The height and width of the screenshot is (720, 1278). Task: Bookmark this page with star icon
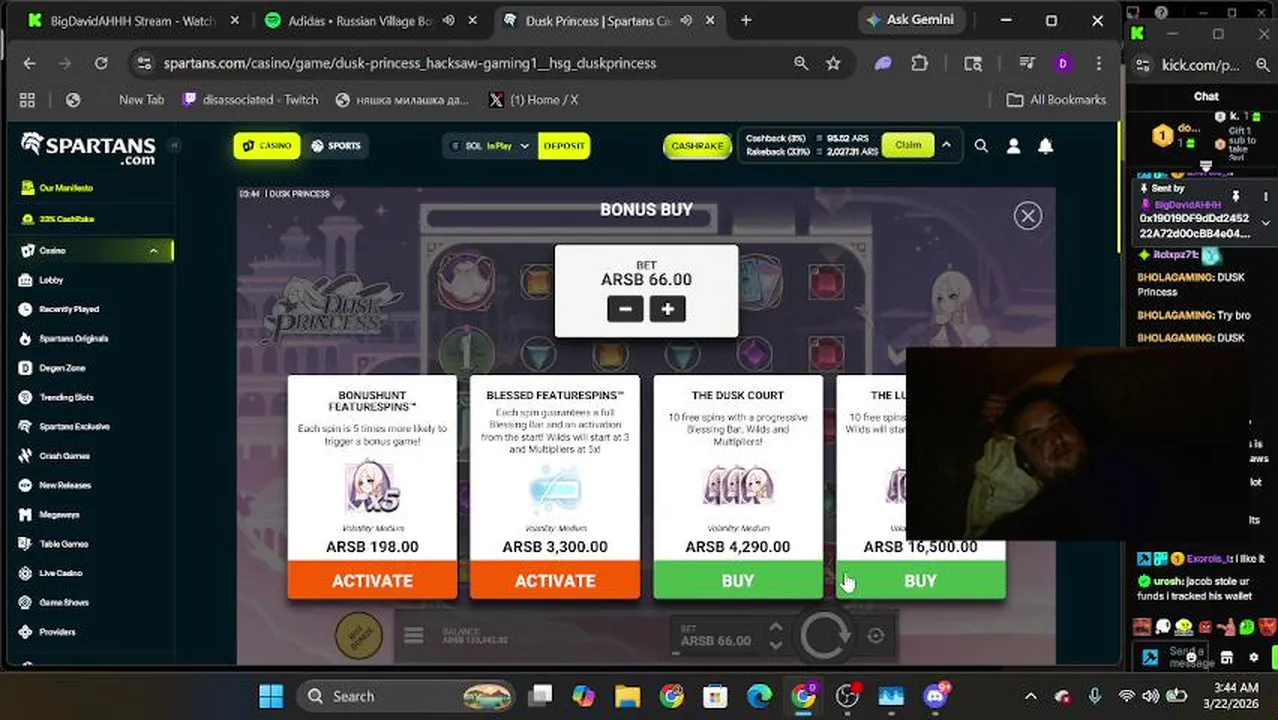833,63
